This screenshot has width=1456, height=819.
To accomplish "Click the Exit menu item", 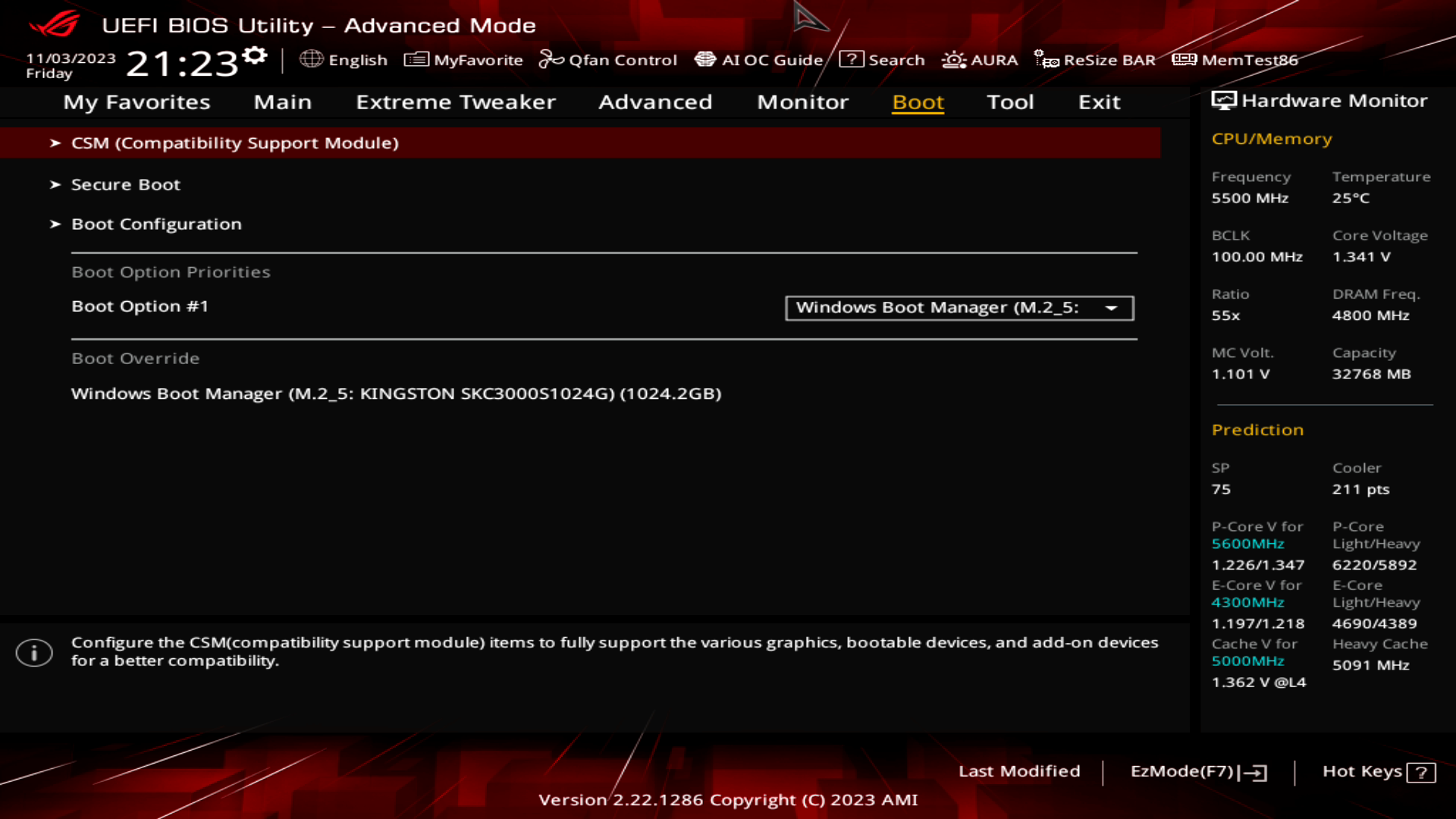I will (1098, 101).
